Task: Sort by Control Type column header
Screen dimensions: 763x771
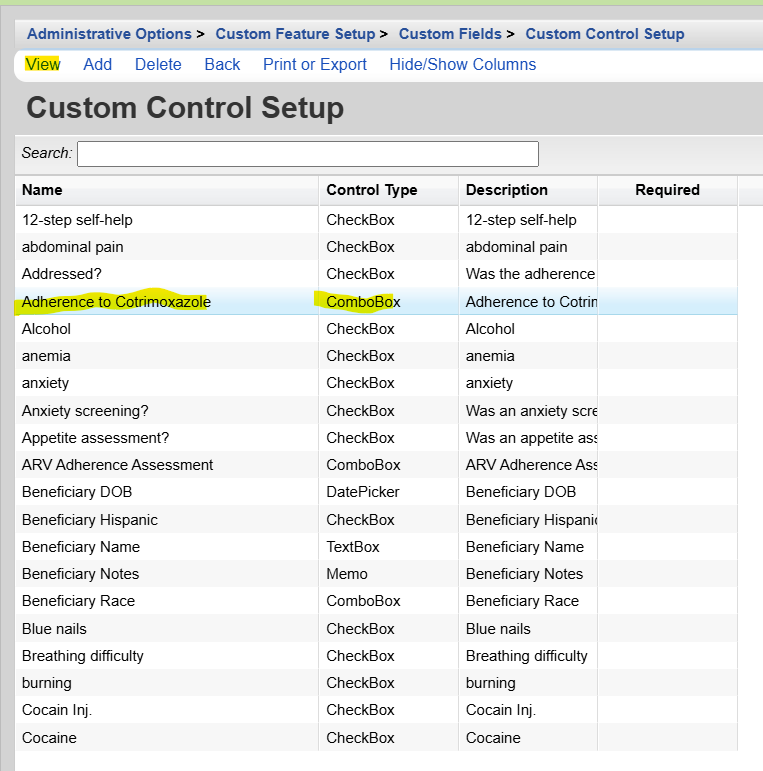Action: pos(372,190)
